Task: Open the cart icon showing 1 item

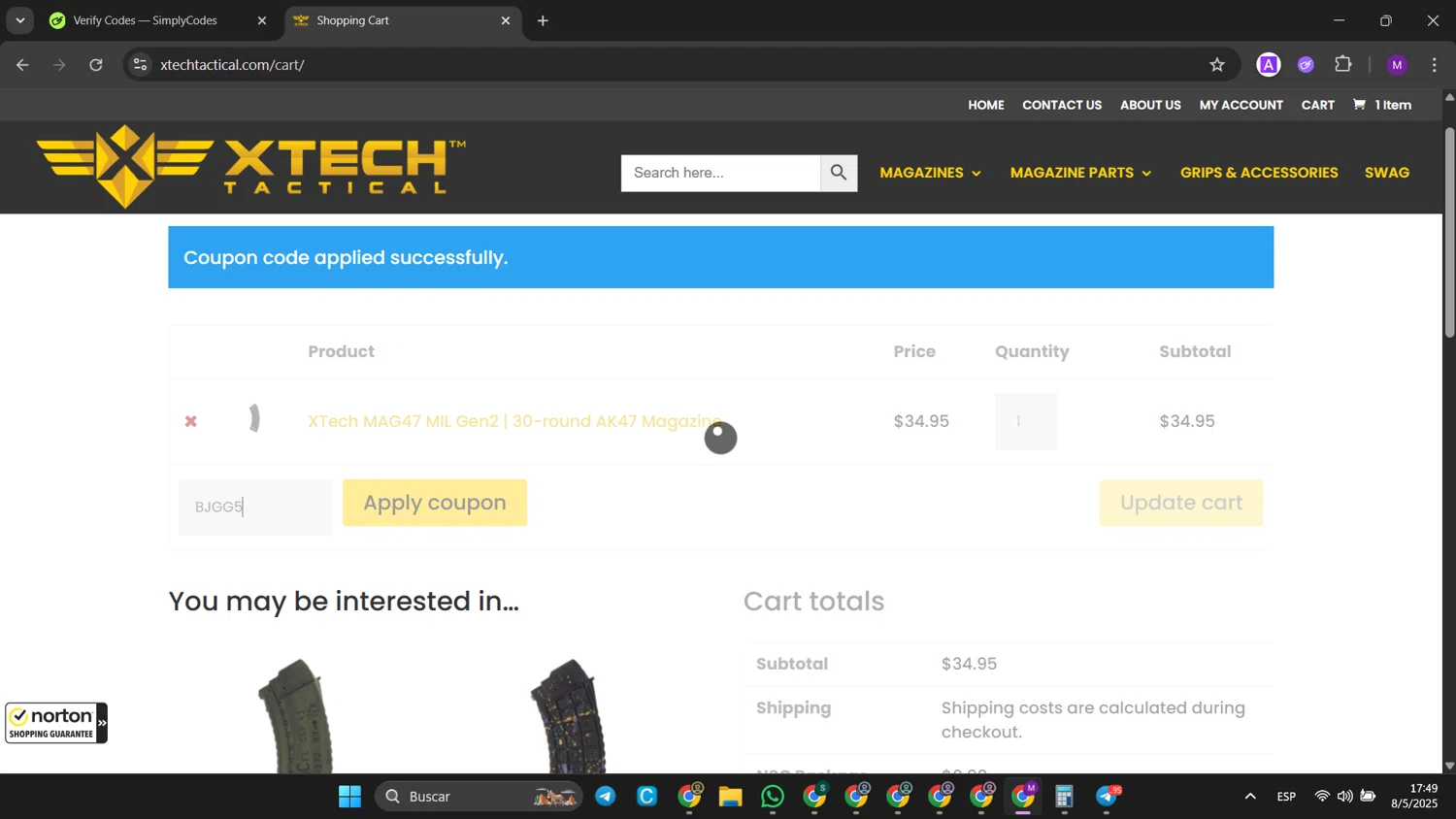Action: coord(1382,105)
